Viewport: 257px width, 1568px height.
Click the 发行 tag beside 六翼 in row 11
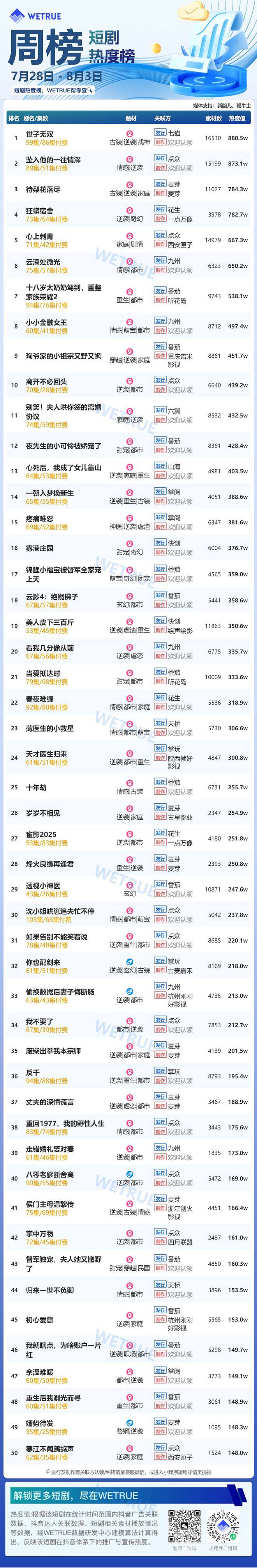pyautogui.click(x=160, y=411)
